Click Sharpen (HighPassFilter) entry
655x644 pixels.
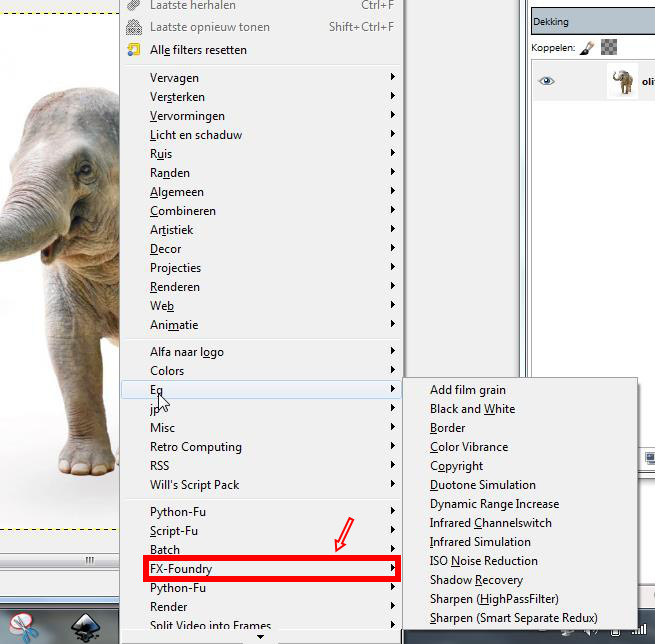click(494, 599)
